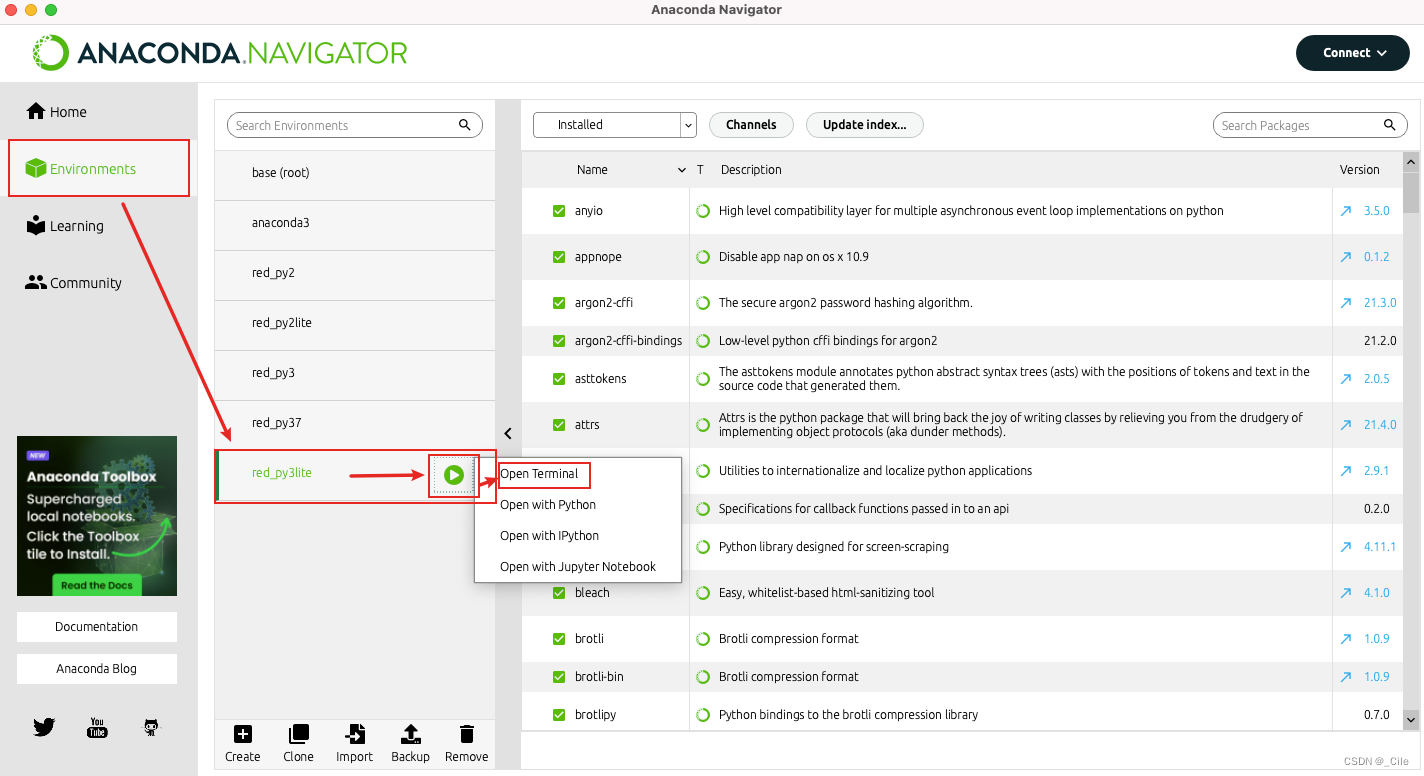This screenshot has height=776, width=1424.
Task: Uncheck the appnope package checkbox
Action: click(559, 257)
